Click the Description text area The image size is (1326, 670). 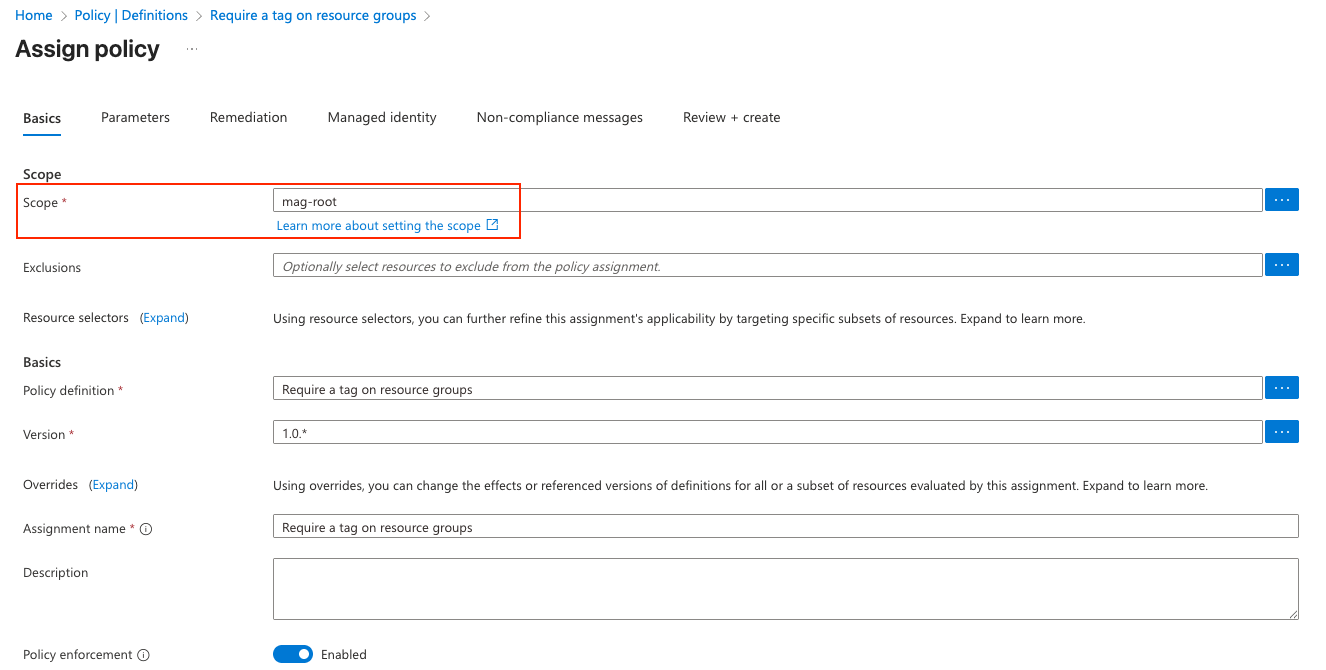pos(785,588)
